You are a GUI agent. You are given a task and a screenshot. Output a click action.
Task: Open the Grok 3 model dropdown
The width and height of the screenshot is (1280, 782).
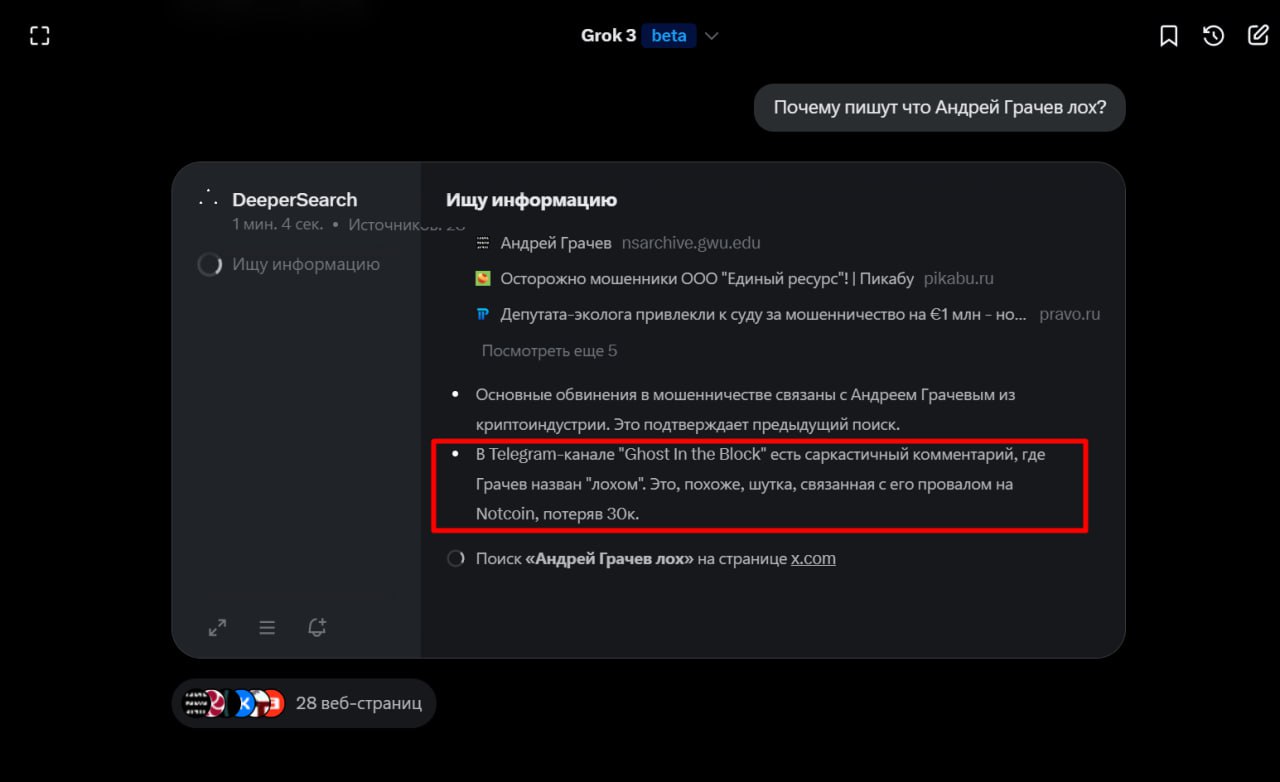(x=650, y=36)
